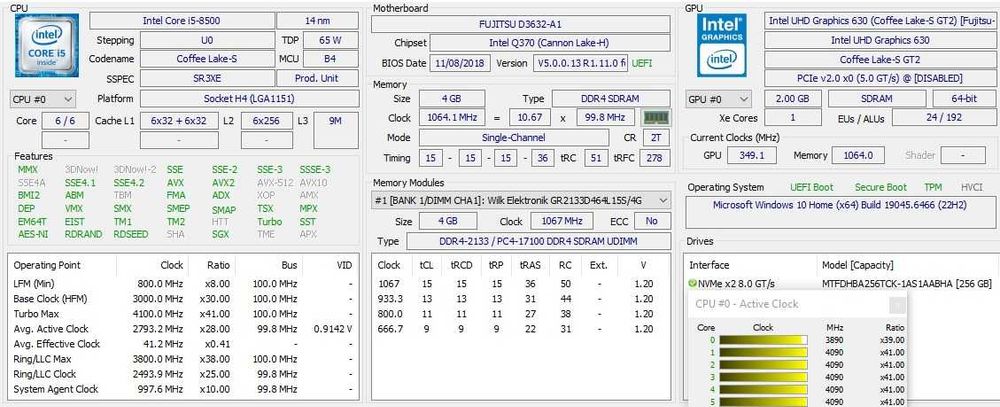1000x407 pixels.
Task: Click the Operating Point column header
Action: click(47, 265)
